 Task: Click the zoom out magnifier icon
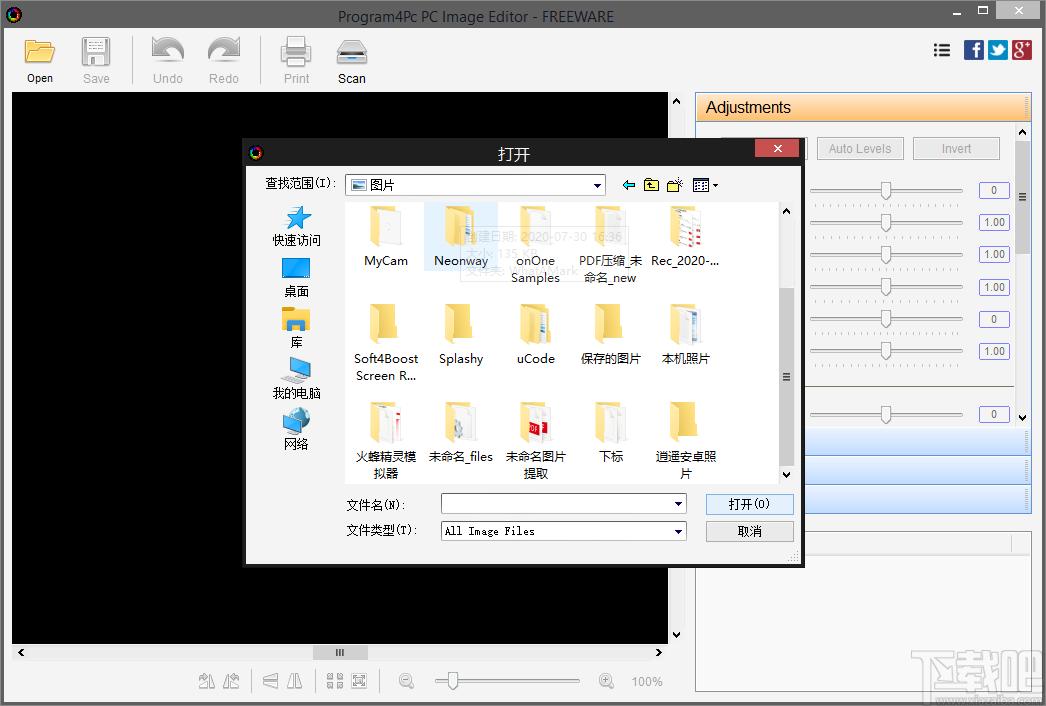[x=406, y=681]
